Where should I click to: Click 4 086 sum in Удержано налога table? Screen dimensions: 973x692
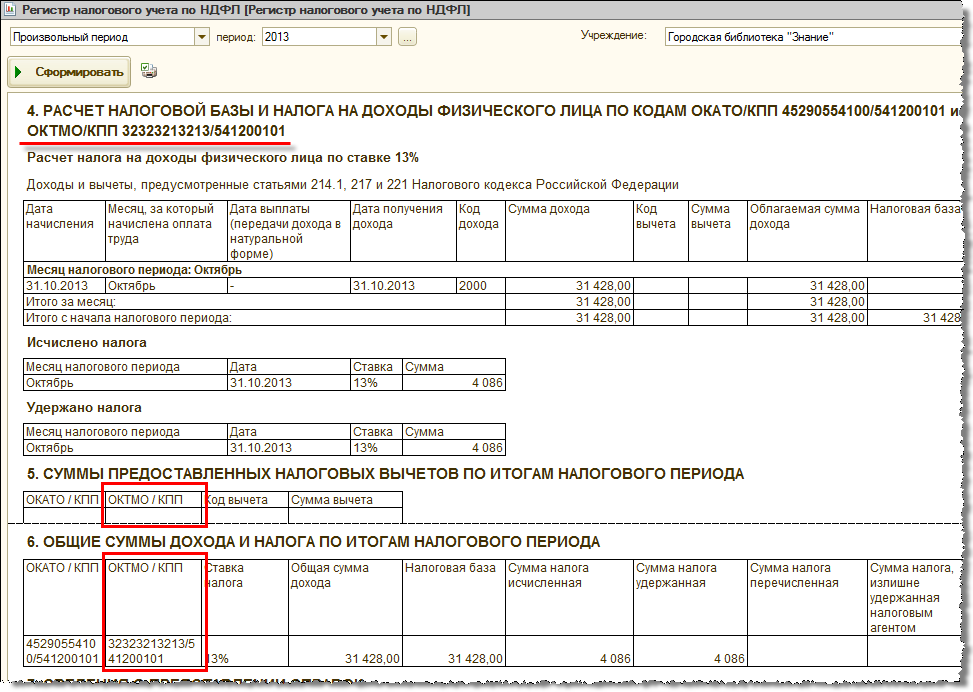pos(454,448)
